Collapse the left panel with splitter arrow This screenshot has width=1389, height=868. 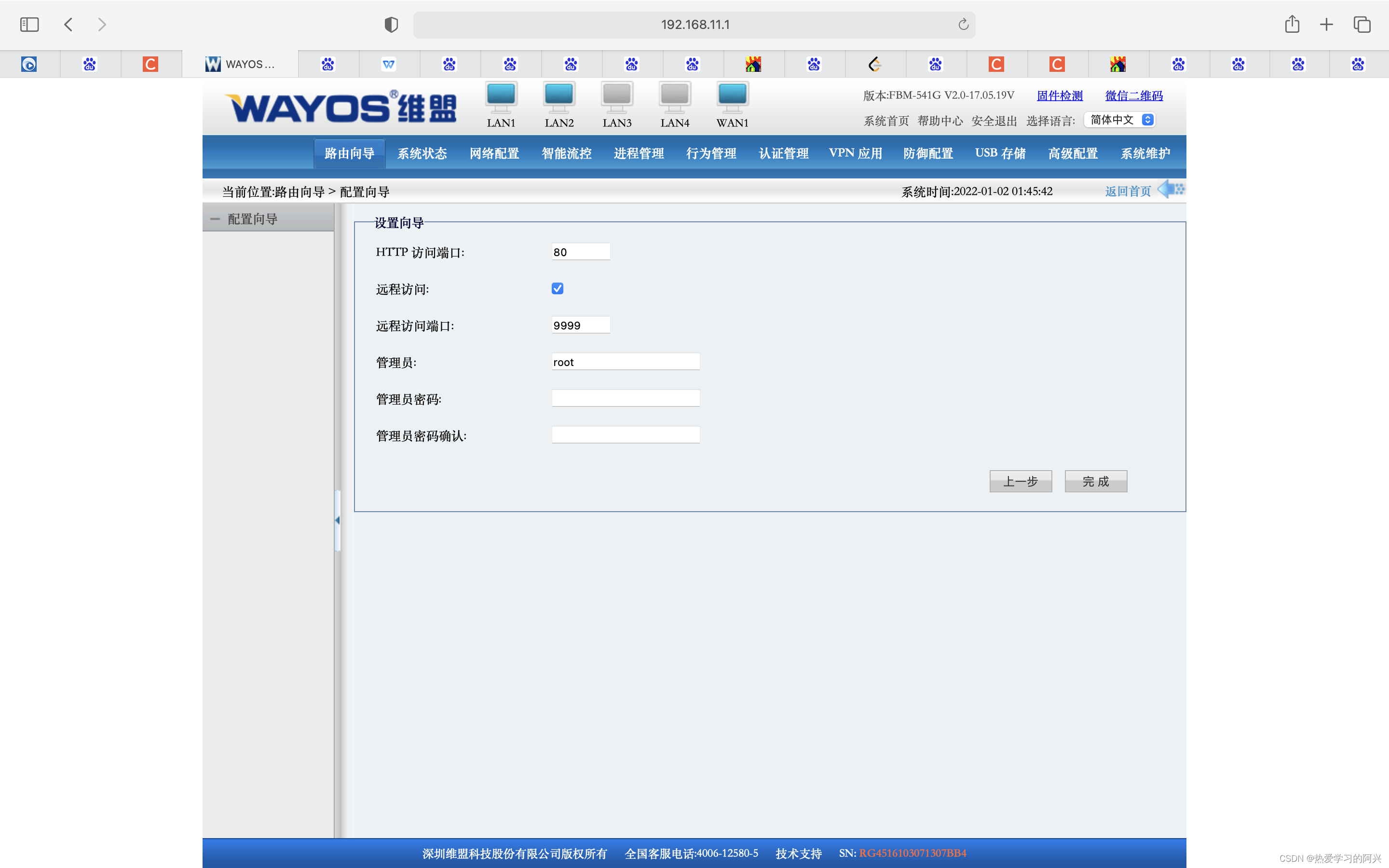[338, 520]
